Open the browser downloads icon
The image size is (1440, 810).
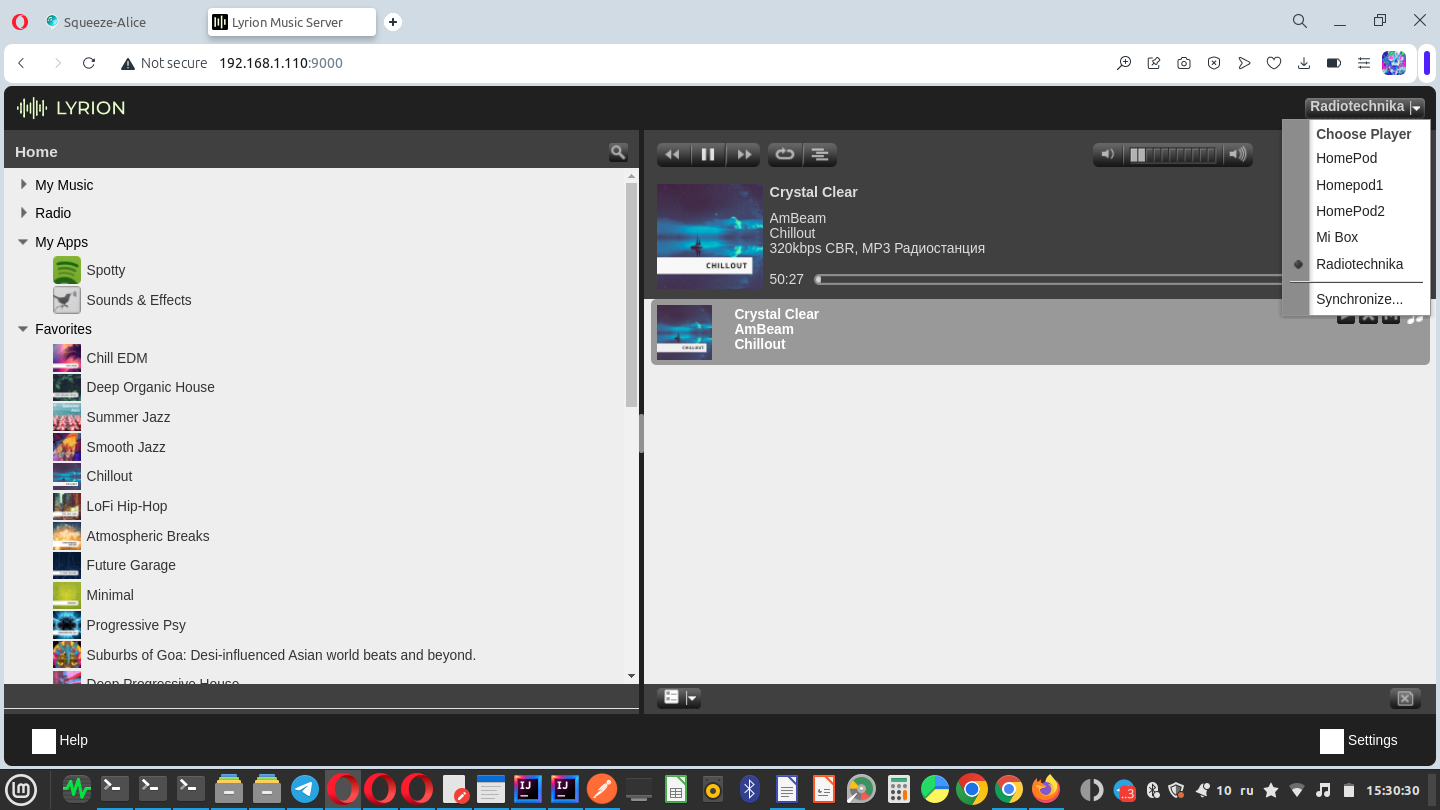tap(1304, 63)
